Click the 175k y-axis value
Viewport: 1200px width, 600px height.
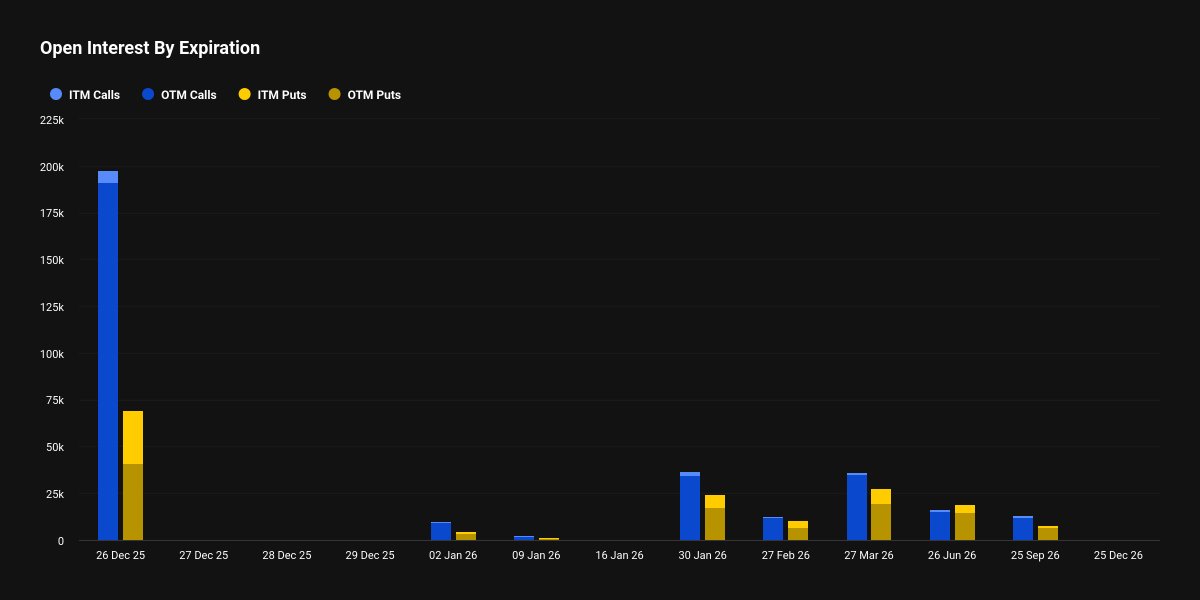pos(52,214)
